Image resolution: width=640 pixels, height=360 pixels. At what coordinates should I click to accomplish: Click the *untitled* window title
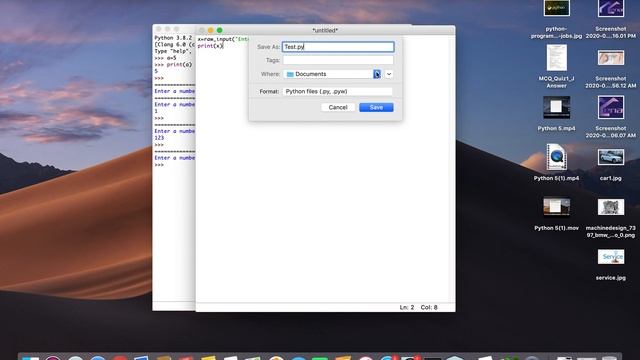pyautogui.click(x=325, y=30)
